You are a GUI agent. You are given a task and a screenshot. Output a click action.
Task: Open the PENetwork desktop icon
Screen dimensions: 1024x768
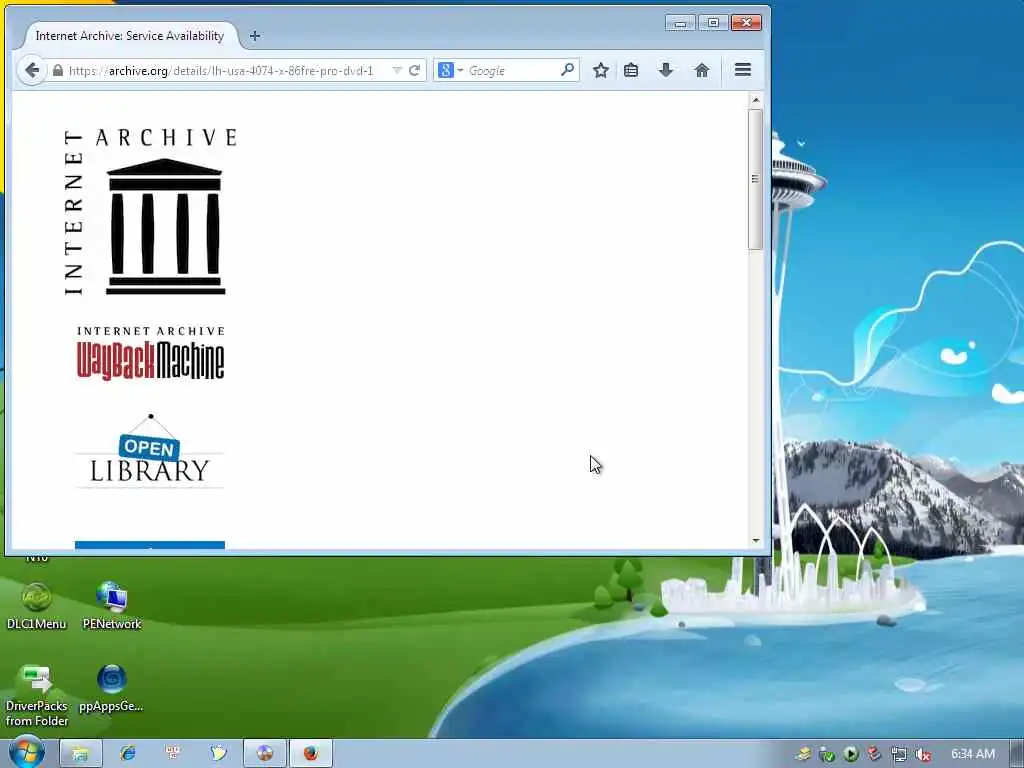point(112,607)
